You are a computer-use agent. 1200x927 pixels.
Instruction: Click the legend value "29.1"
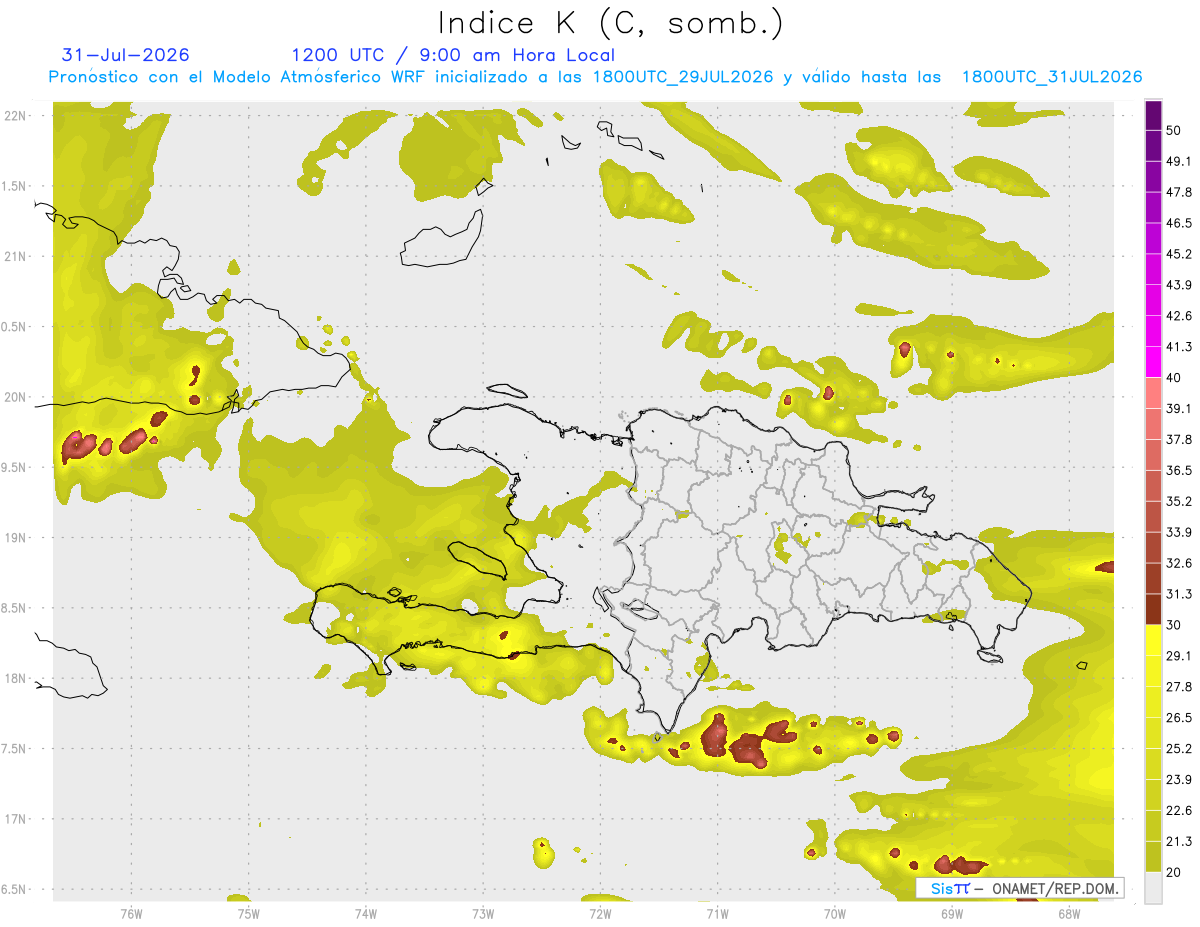coord(1179,656)
